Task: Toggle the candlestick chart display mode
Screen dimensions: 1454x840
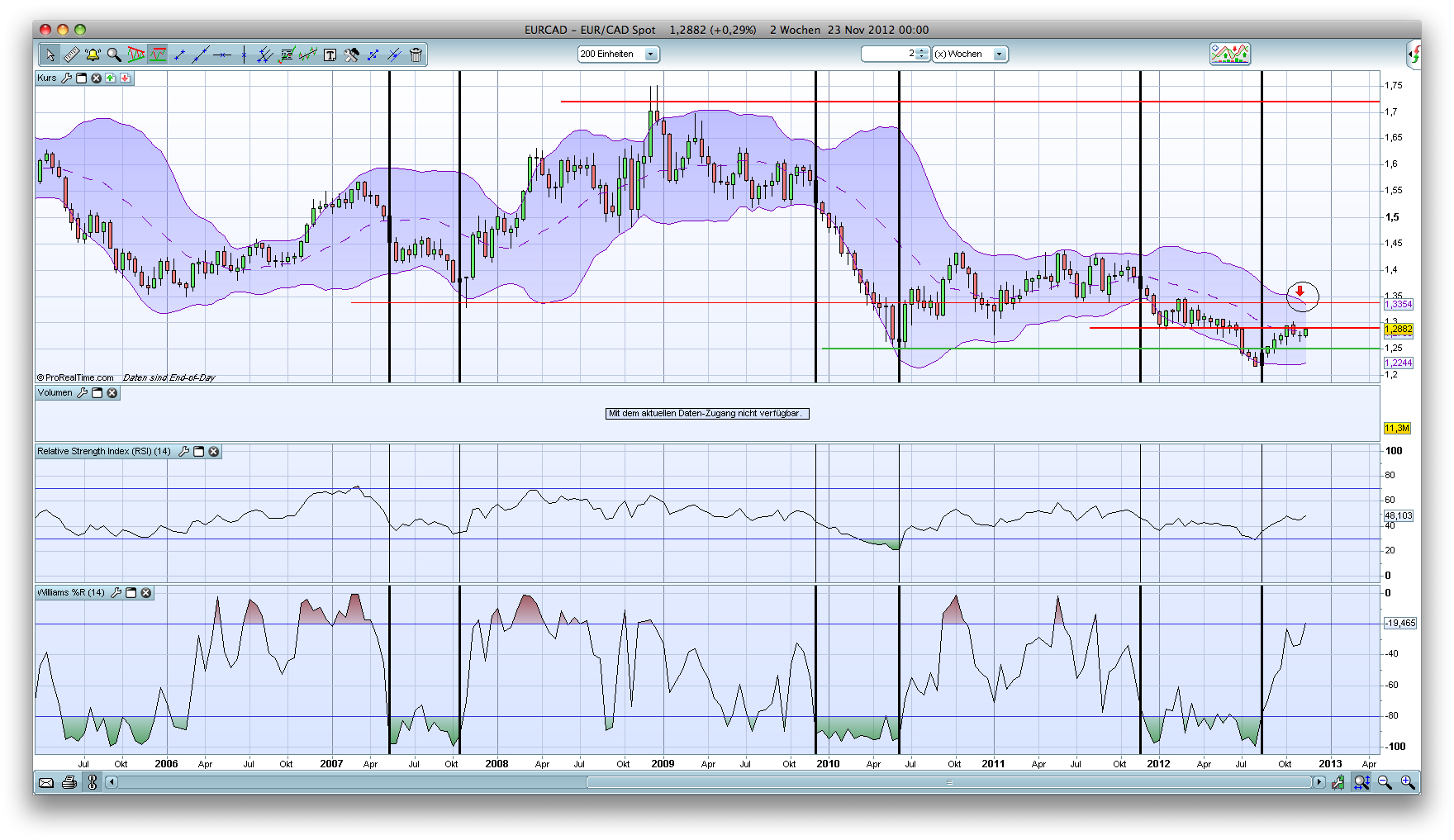Action: [x=157, y=55]
